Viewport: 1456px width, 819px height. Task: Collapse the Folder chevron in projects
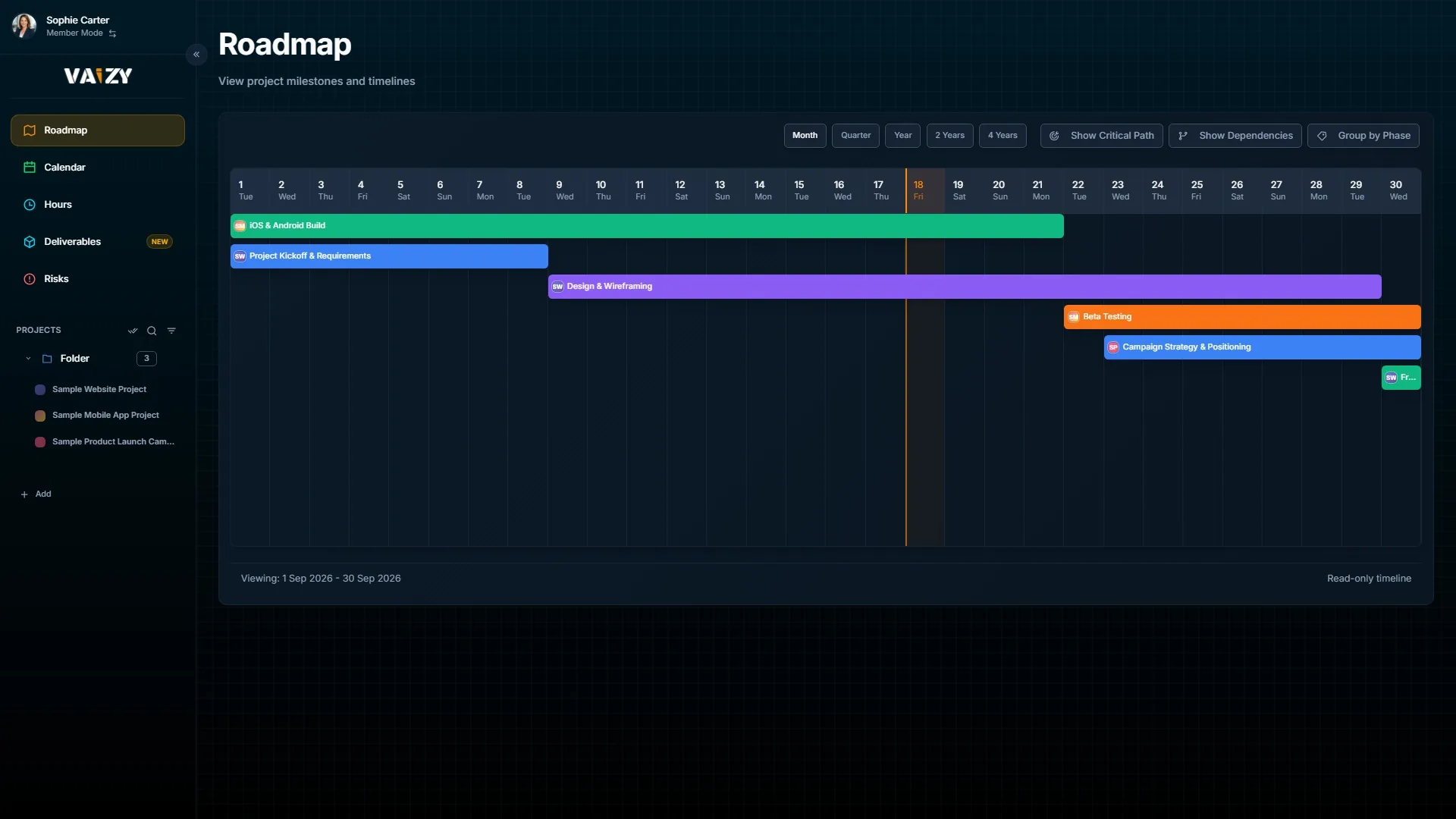(x=28, y=359)
